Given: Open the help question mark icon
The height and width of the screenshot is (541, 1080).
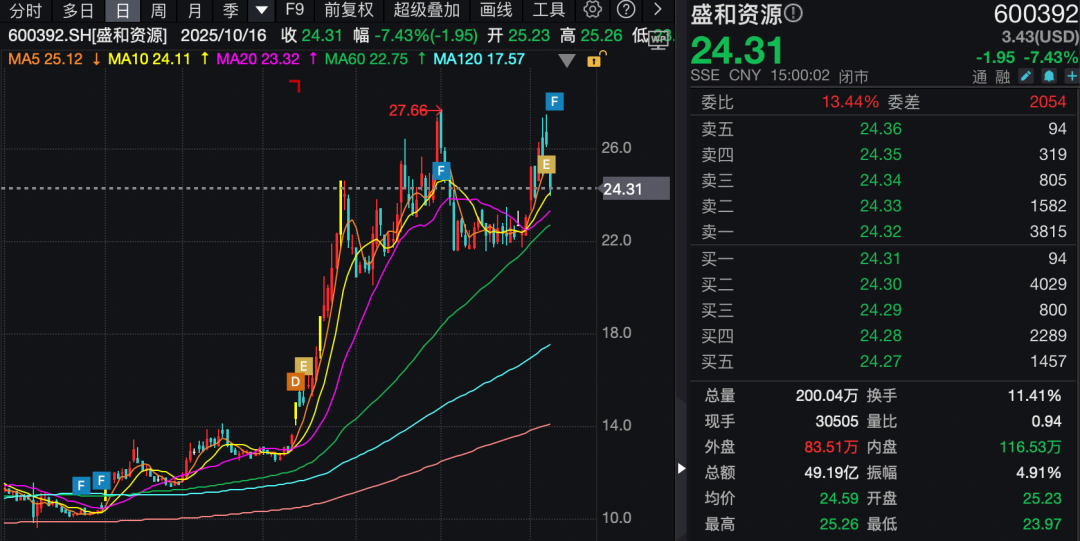Looking at the screenshot, I should tap(625, 10).
